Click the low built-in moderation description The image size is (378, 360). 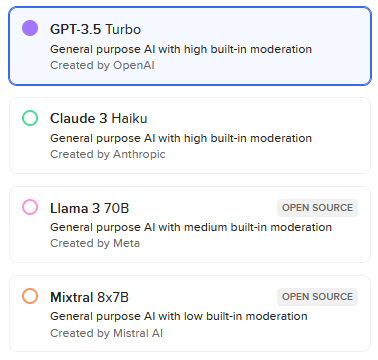(x=179, y=316)
